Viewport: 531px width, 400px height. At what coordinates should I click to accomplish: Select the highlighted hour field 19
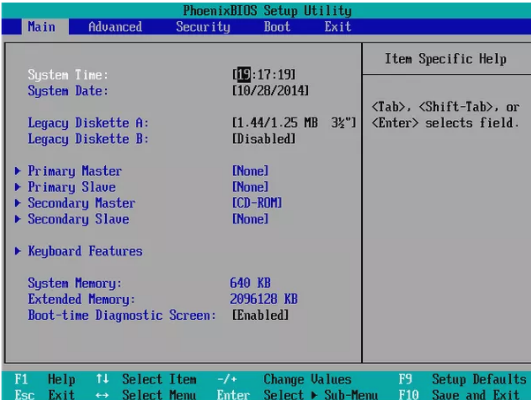click(x=244, y=75)
